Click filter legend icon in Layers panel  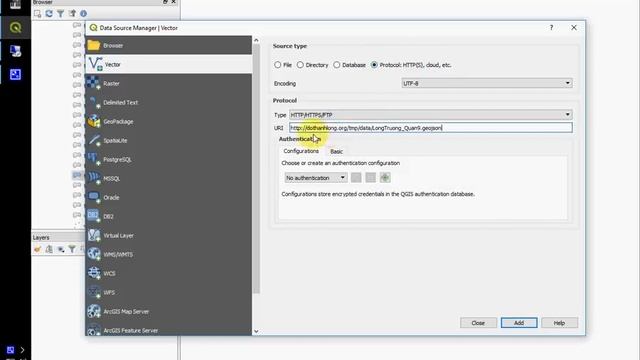(x=72, y=249)
